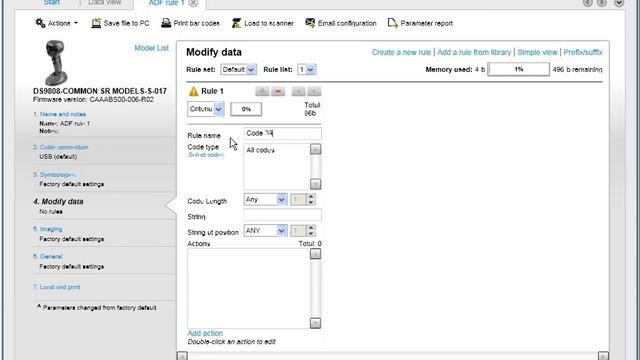Click the String input field

pos(282,215)
